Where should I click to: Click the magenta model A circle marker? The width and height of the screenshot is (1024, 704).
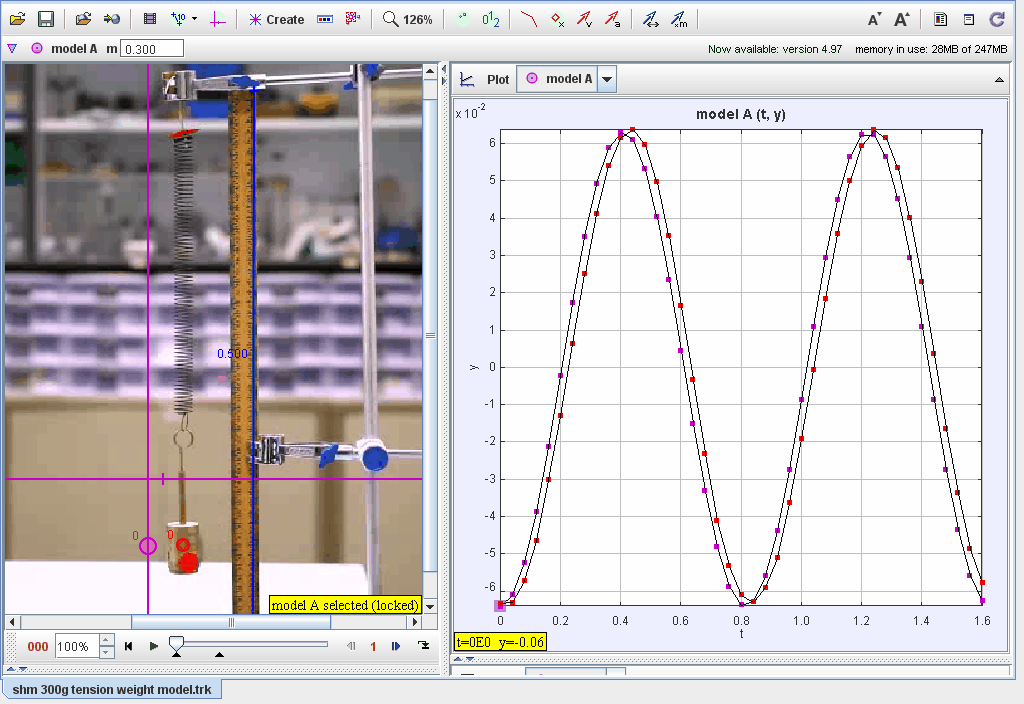(x=148, y=546)
